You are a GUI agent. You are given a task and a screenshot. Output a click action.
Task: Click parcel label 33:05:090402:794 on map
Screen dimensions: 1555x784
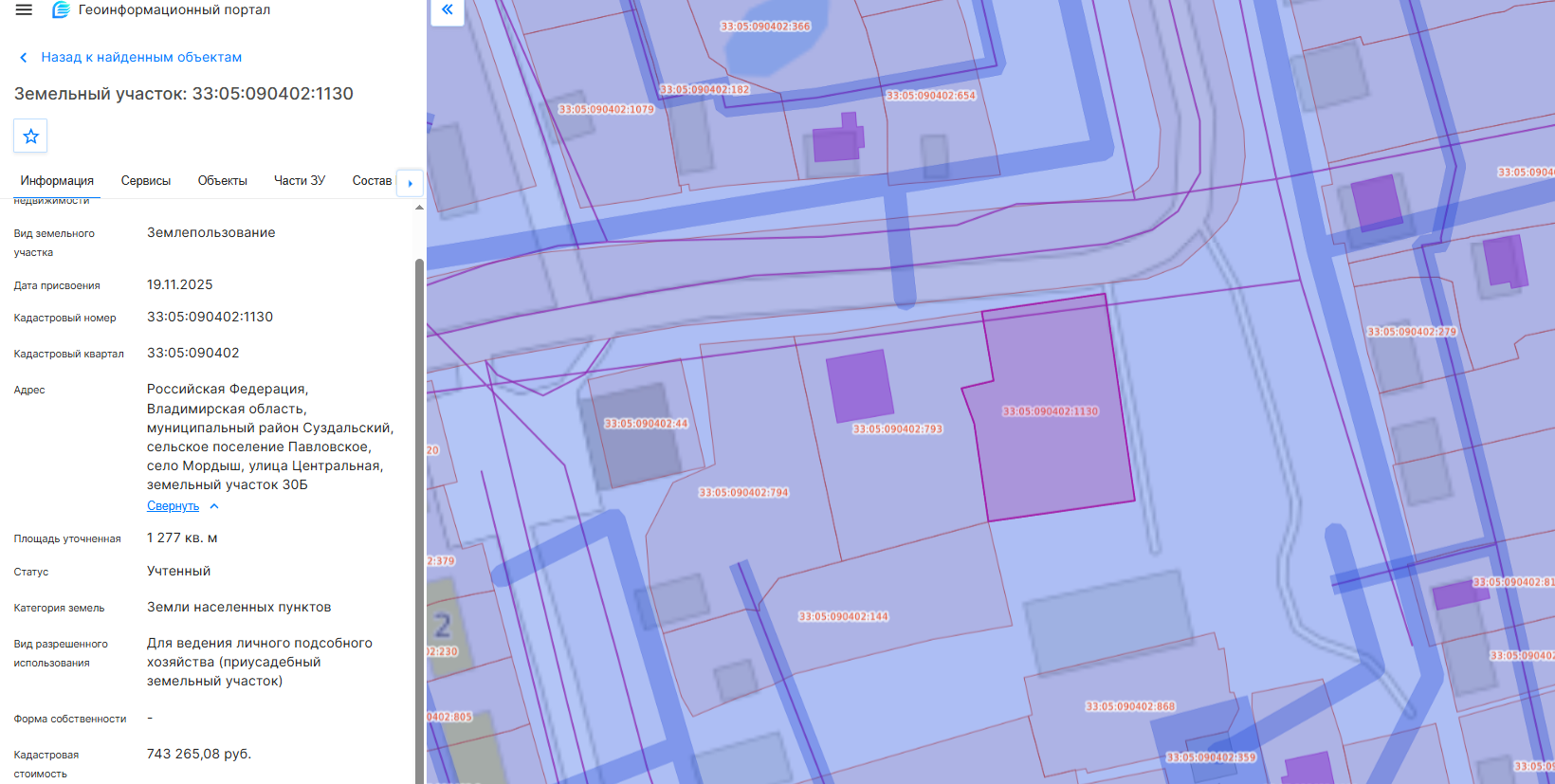coord(743,493)
